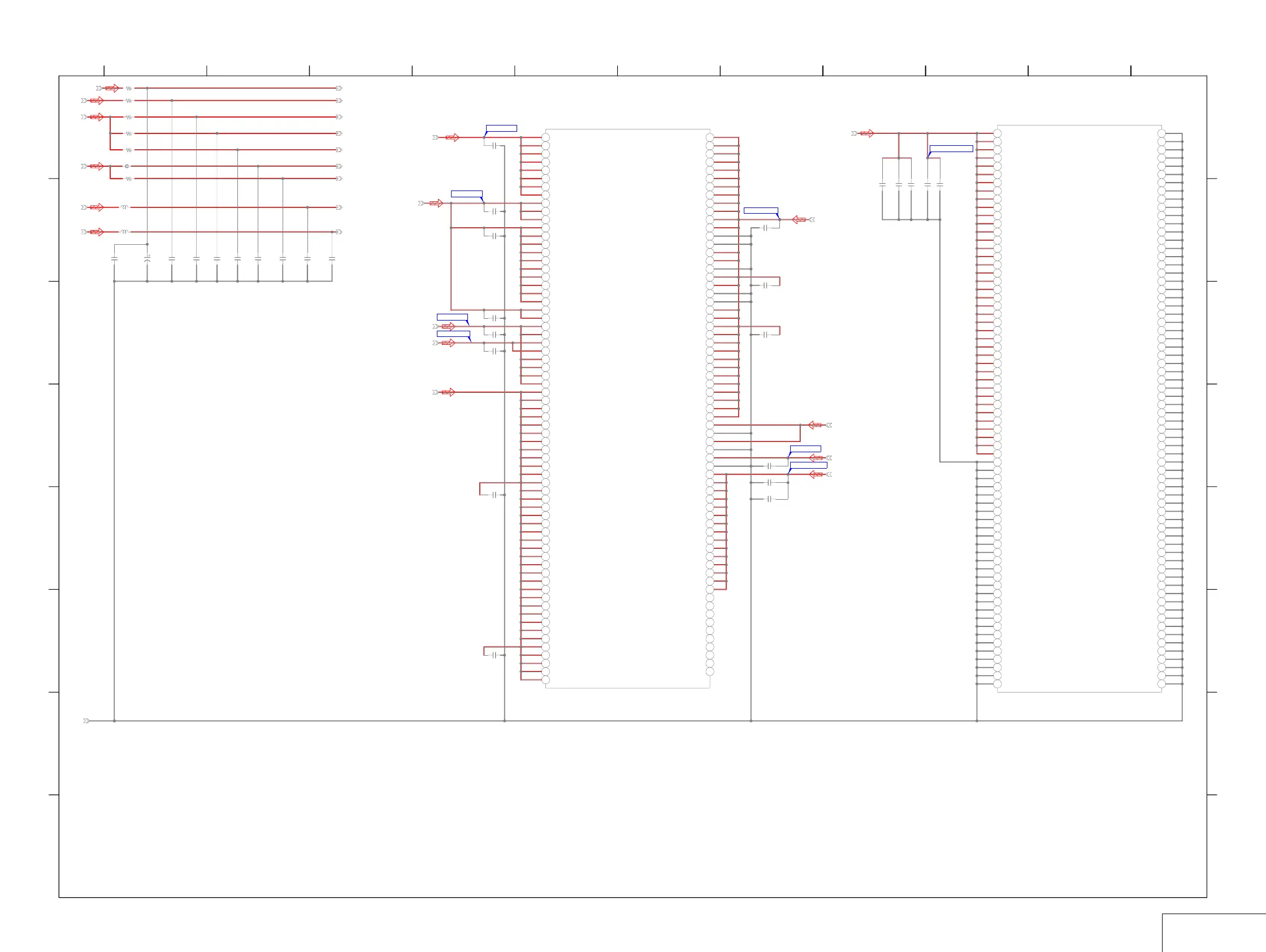This screenshot has height=952, width=1266.
Task: Select the title block rectangle in the sheet corner
Action: click(1214, 933)
